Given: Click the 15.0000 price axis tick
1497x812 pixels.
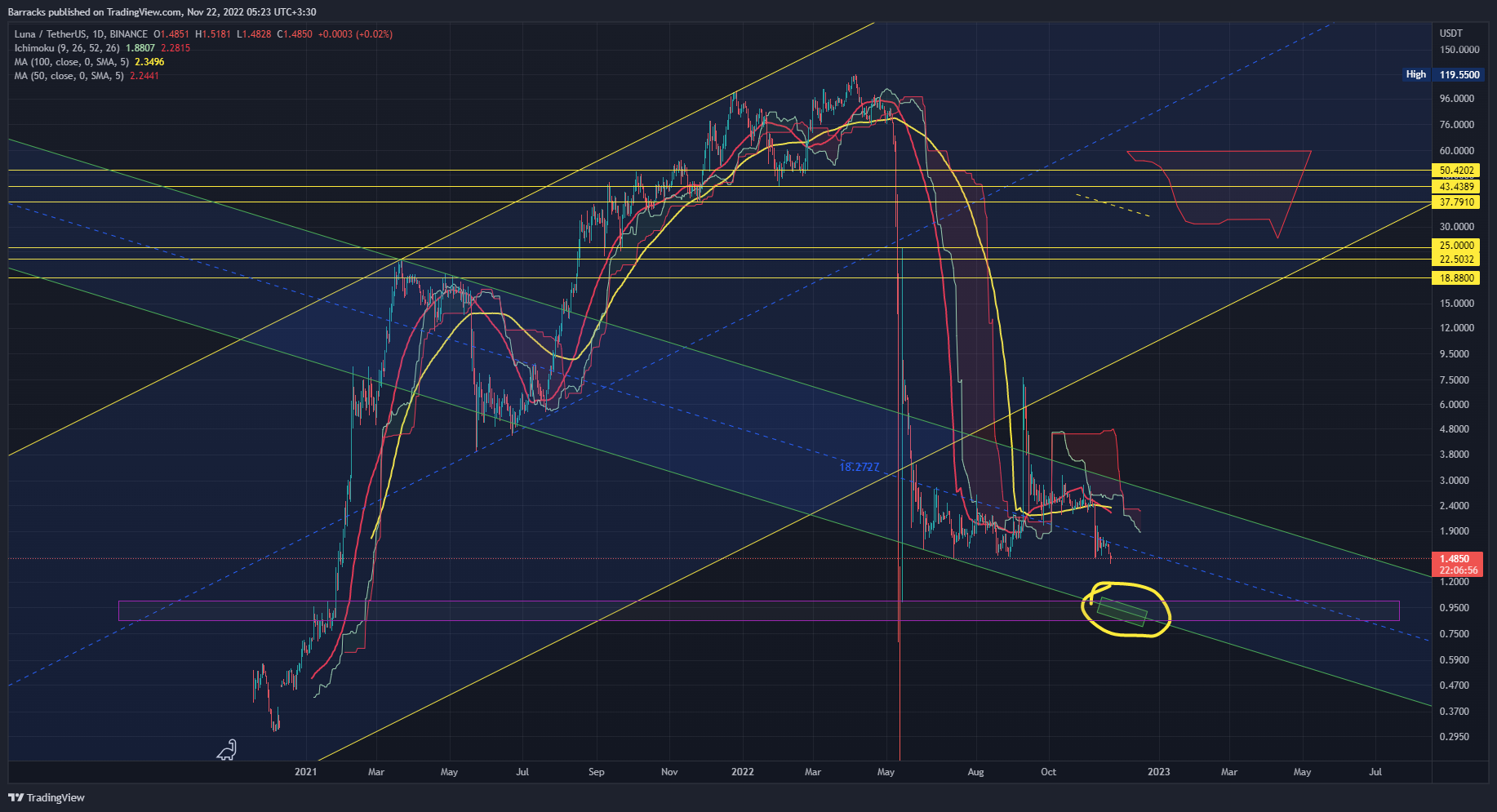Looking at the screenshot, I should pyautogui.click(x=1457, y=304).
